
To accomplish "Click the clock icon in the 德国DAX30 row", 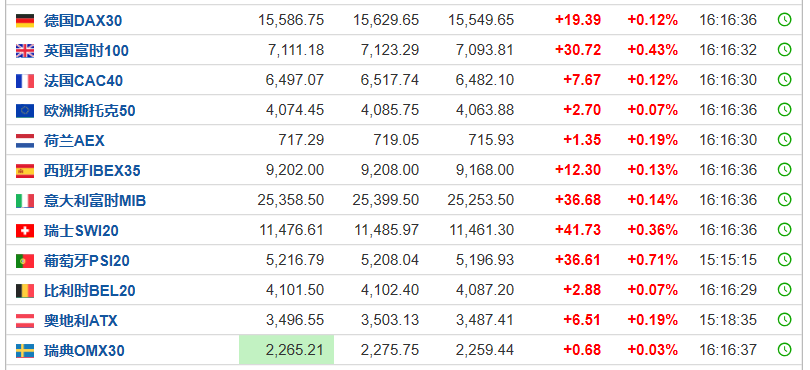I will click(784, 20).
